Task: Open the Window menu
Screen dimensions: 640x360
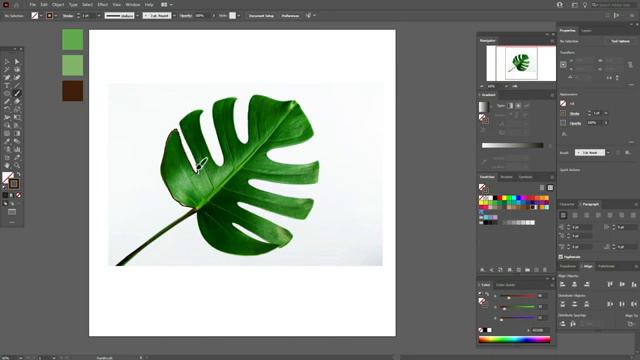Action: click(x=133, y=4)
